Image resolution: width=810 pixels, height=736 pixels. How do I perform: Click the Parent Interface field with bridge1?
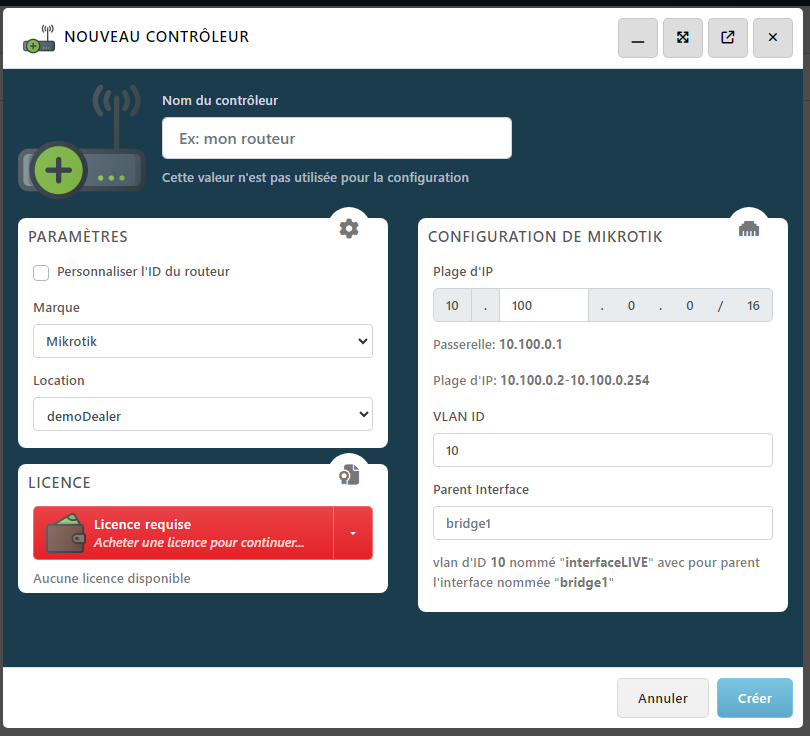[602, 523]
